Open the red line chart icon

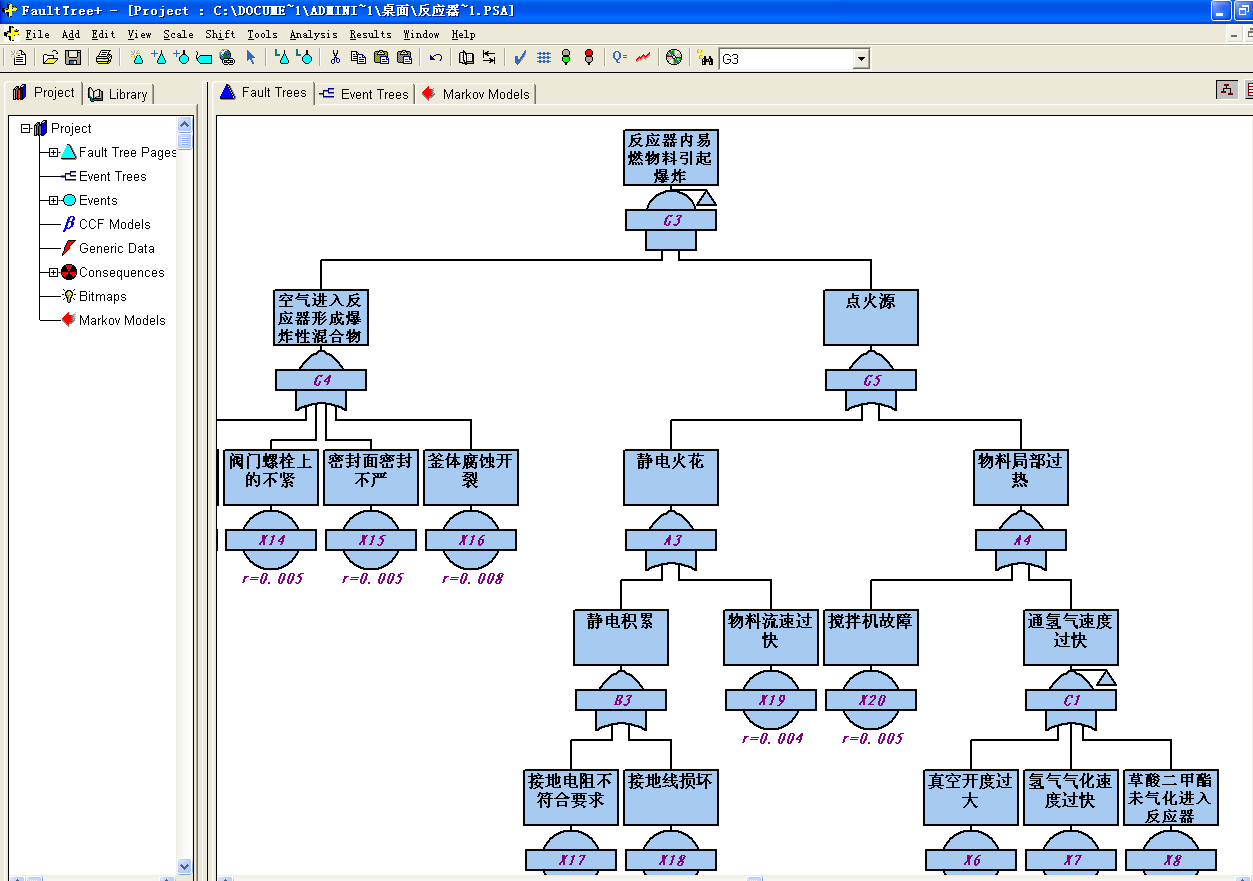coord(643,58)
